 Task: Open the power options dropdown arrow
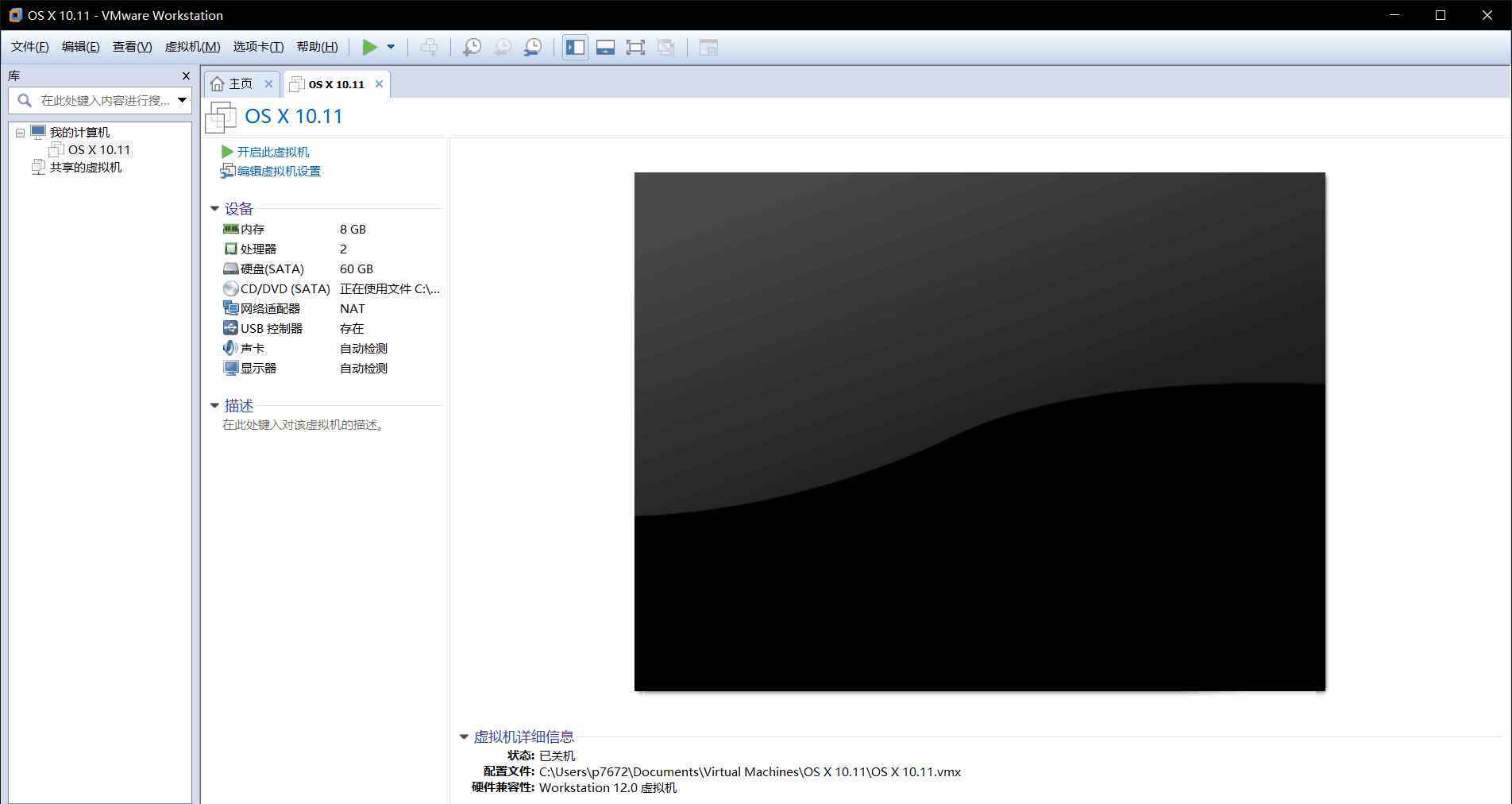point(391,47)
